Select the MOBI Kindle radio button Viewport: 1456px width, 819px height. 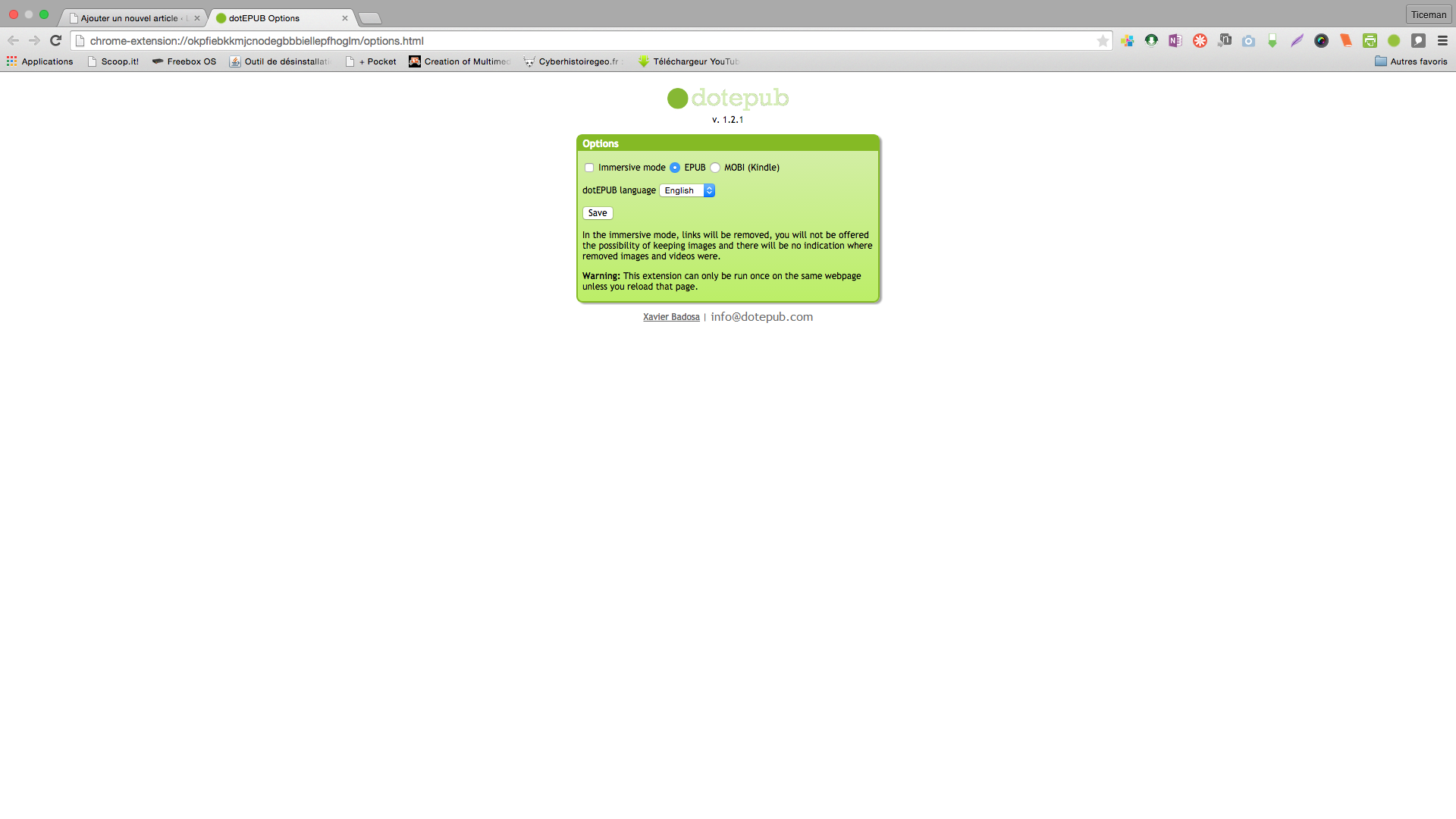tap(715, 167)
